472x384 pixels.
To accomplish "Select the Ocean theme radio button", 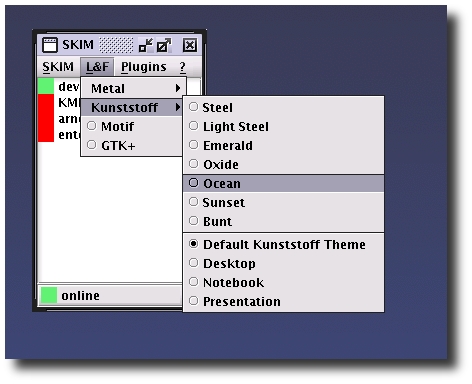I will click(193, 183).
